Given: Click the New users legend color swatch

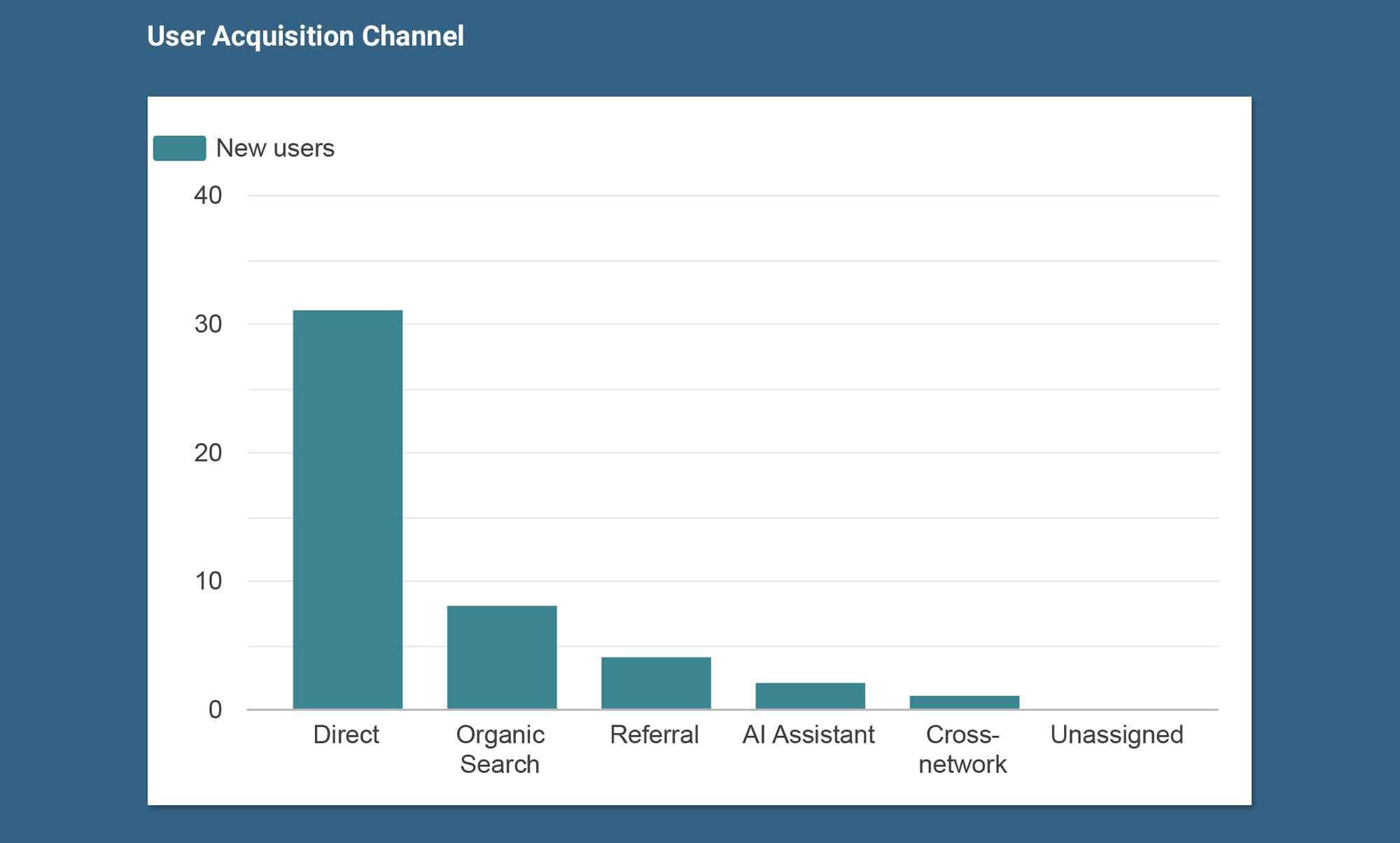Looking at the screenshot, I should (x=179, y=148).
